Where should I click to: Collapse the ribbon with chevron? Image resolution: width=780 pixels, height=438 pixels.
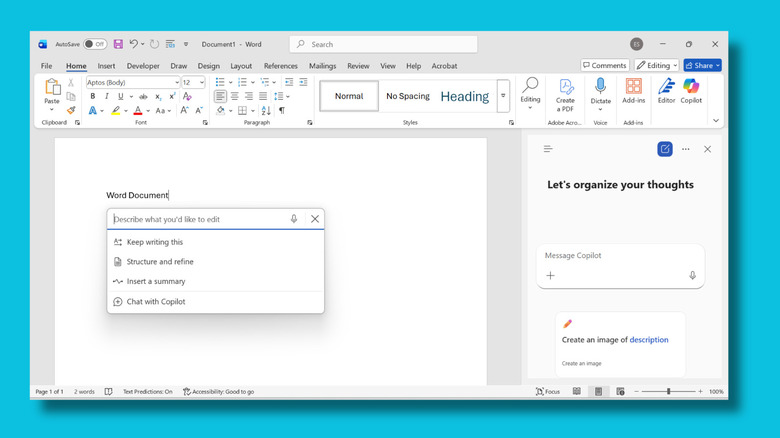[x=716, y=120]
